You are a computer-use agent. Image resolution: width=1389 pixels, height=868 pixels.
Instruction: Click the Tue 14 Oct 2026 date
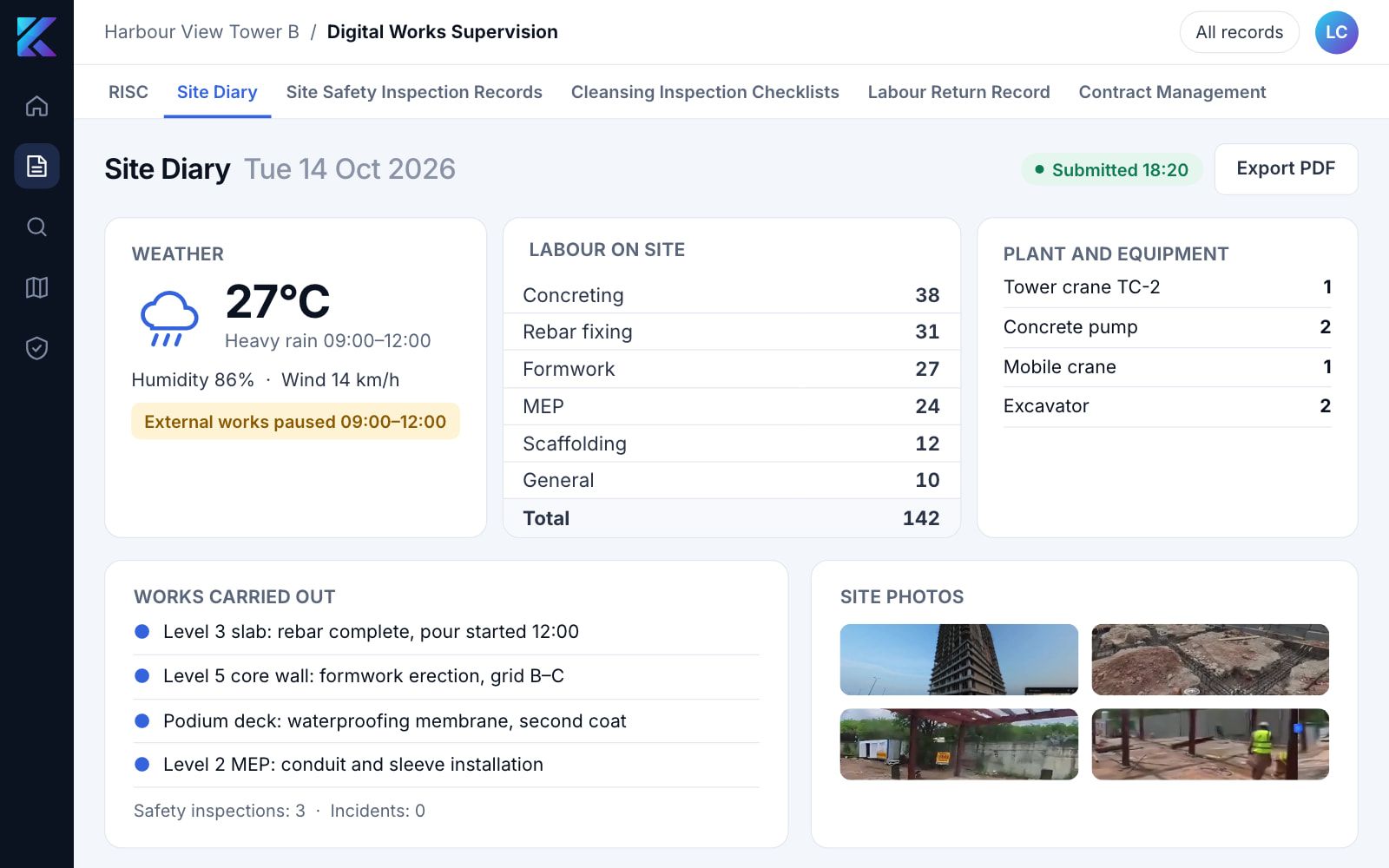point(349,168)
